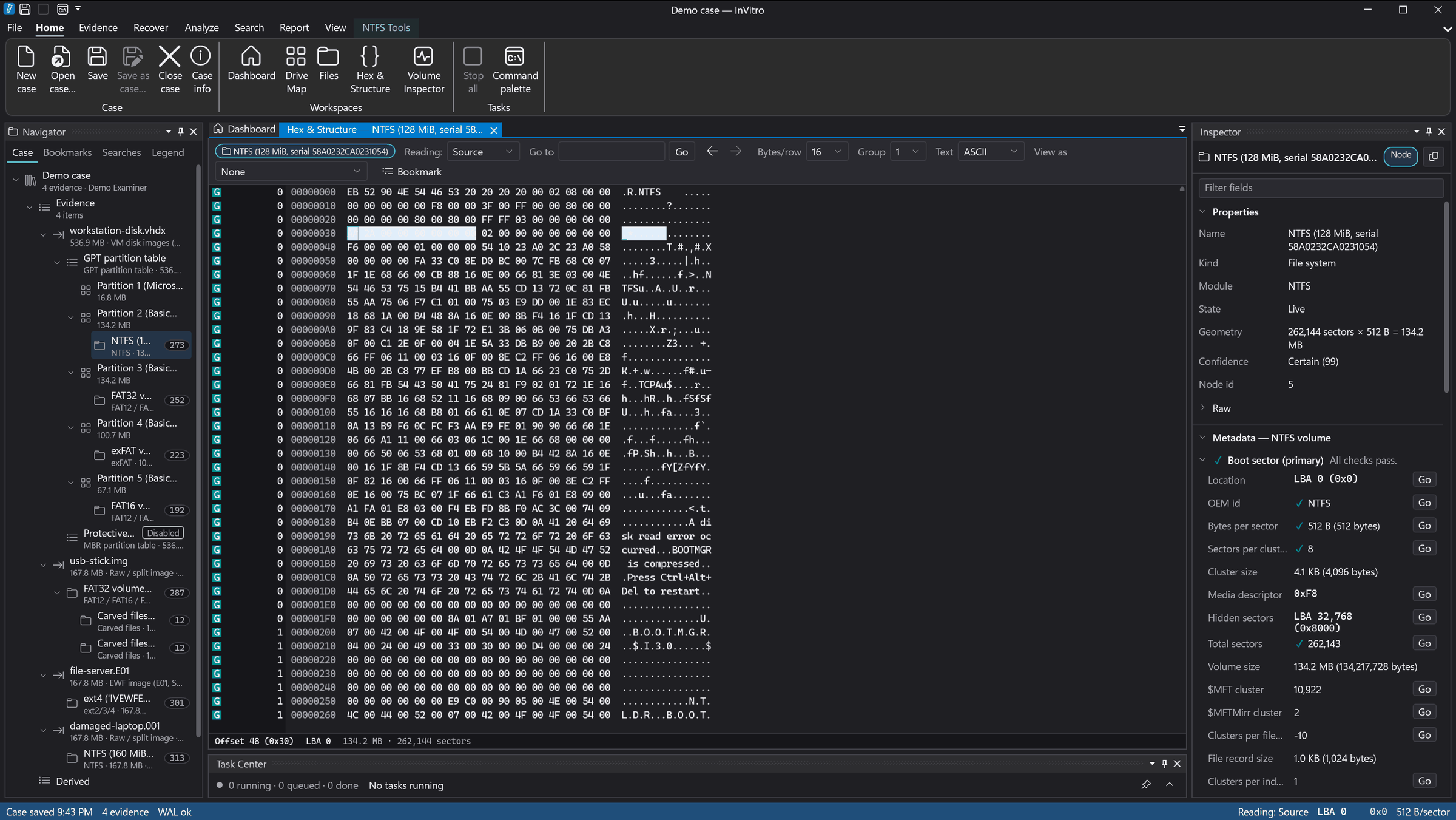Click Go for Hidden sectors

pos(1424,617)
